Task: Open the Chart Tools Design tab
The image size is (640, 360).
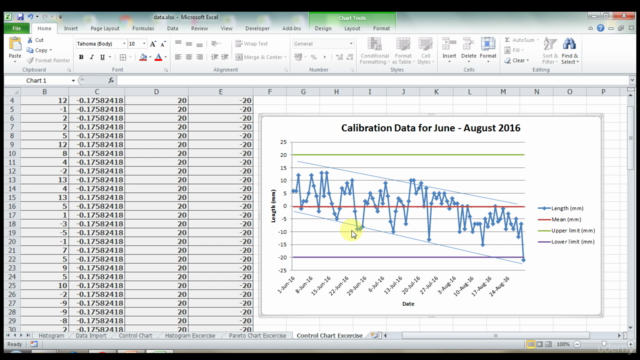Action: [x=323, y=28]
